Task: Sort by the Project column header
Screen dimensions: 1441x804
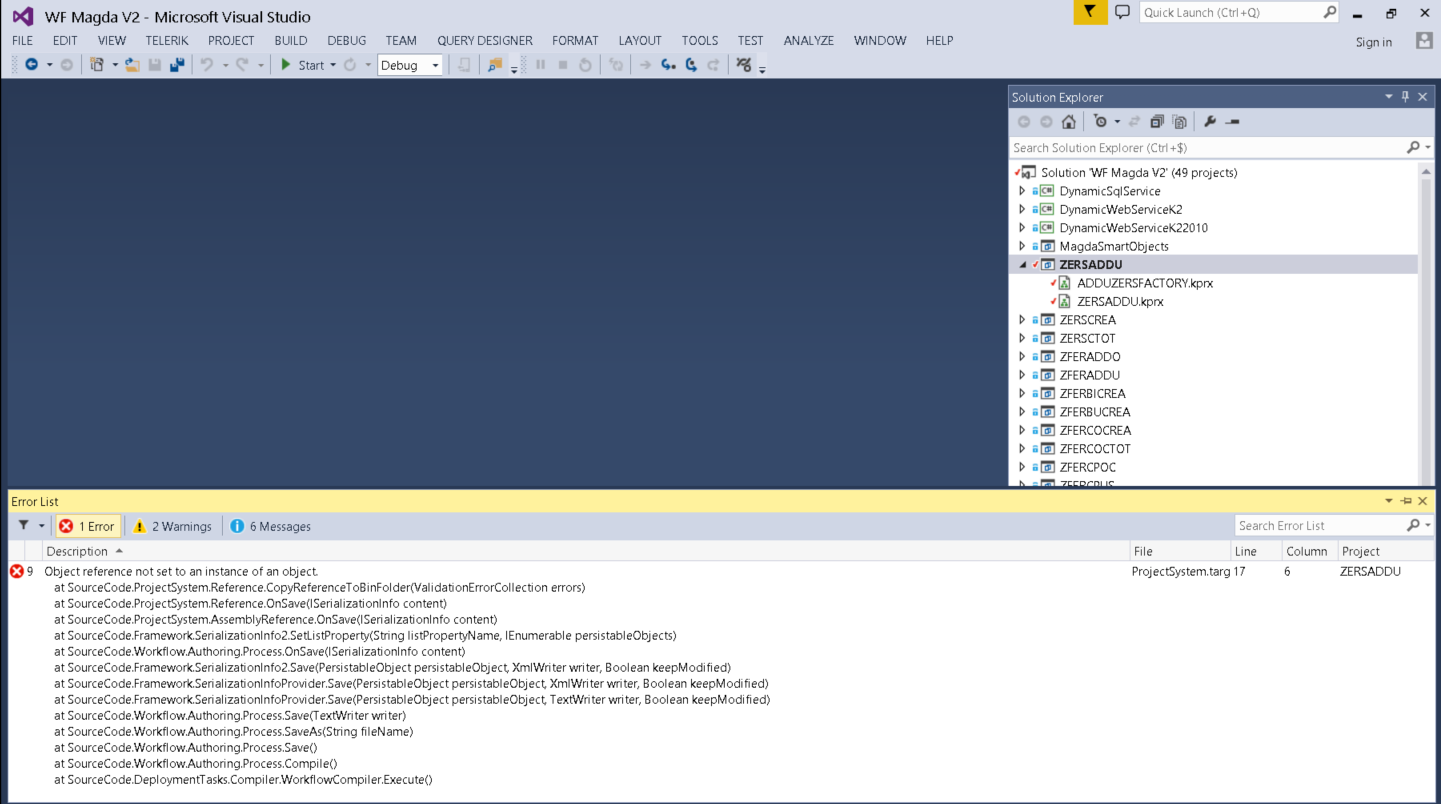Action: (x=1385, y=551)
